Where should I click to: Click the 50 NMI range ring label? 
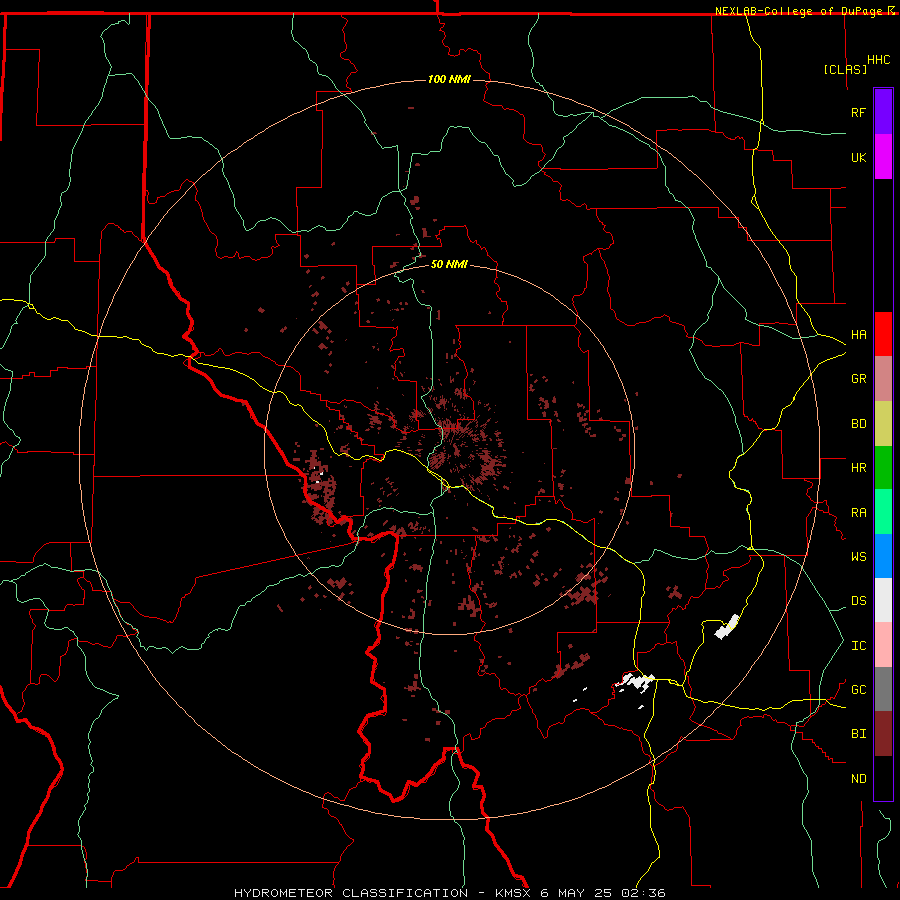pos(449,264)
